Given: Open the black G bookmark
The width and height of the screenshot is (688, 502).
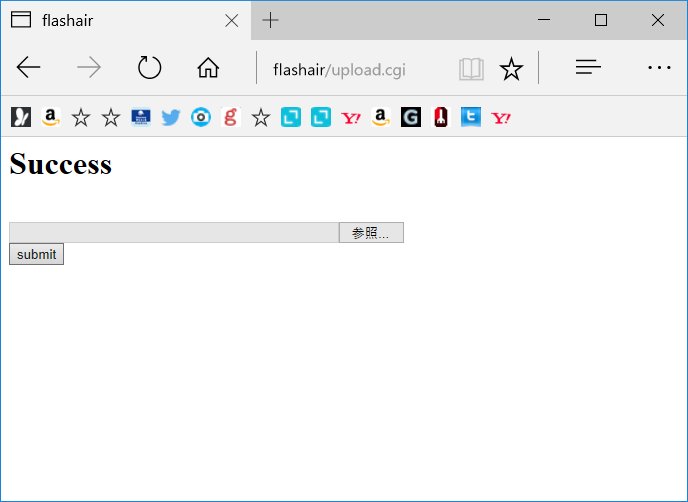Looking at the screenshot, I should point(411,117).
